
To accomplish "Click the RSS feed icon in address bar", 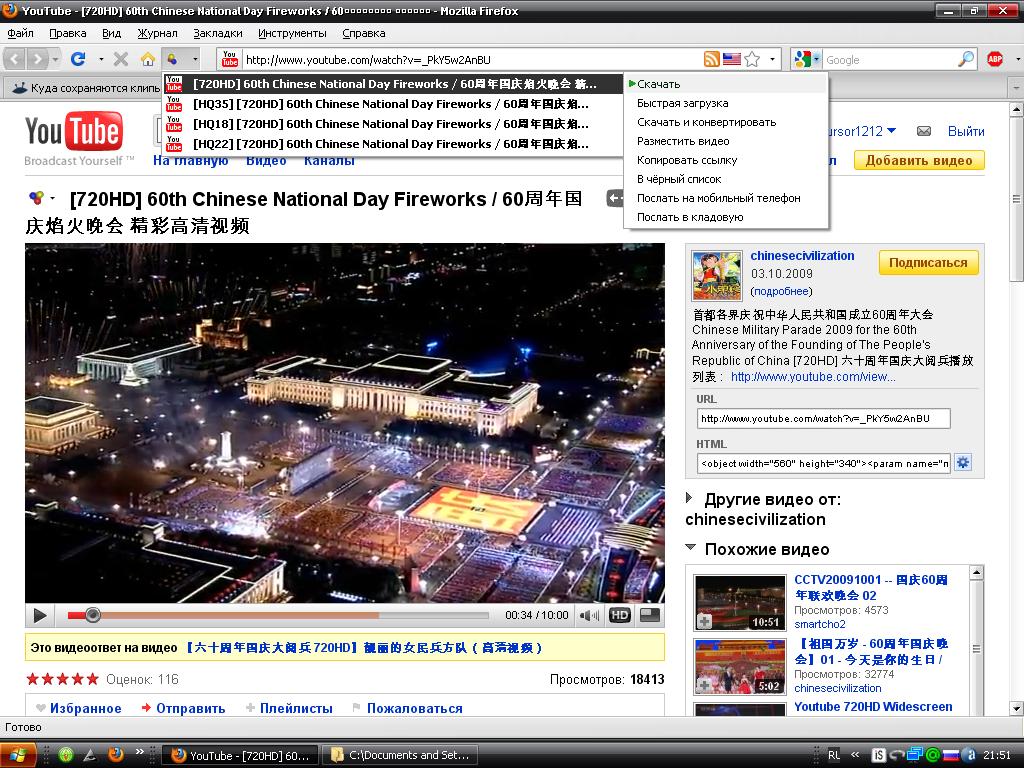I will click(711, 59).
